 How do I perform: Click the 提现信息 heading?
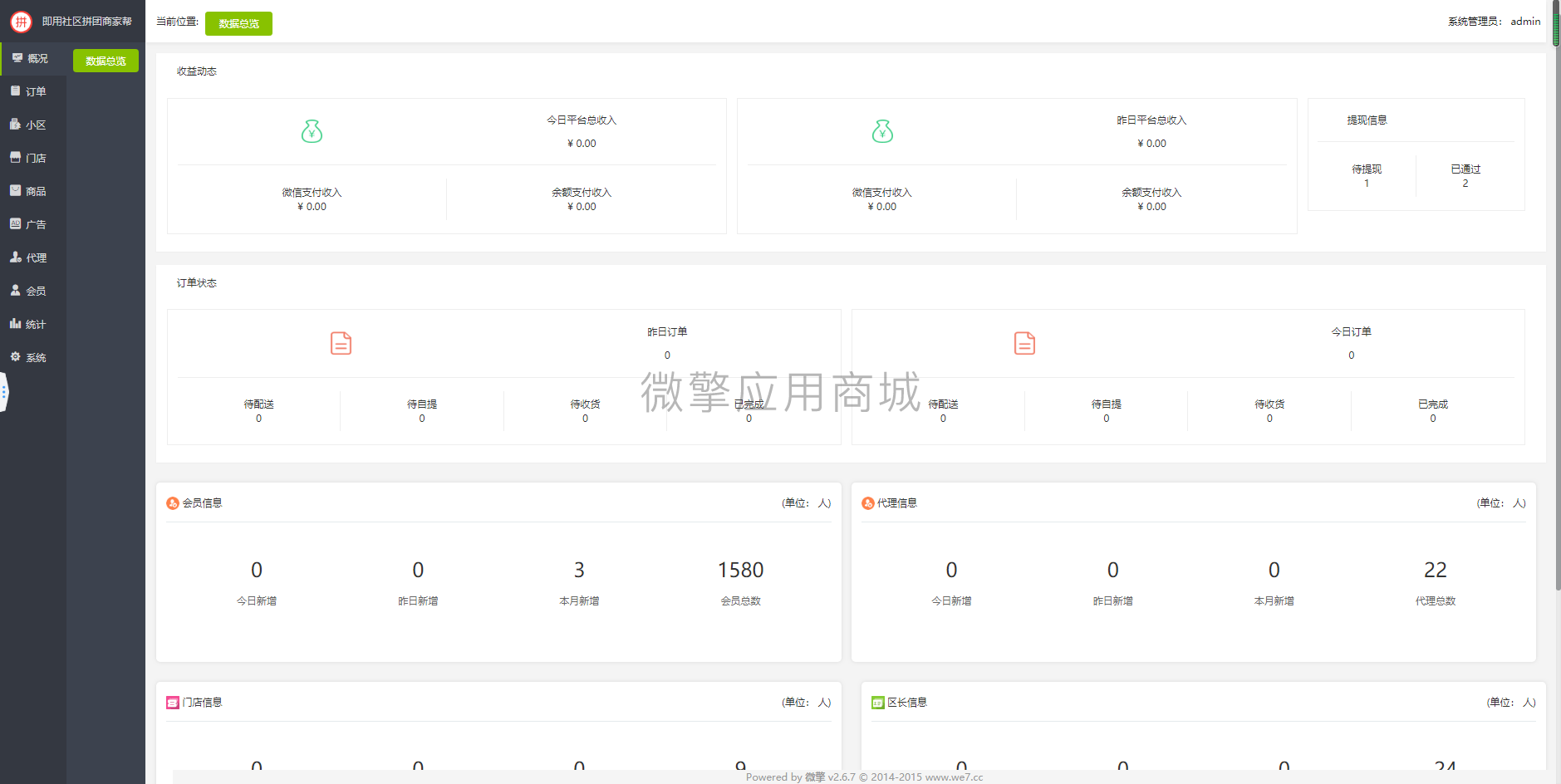pyautogui.click(x=1367, y=120)
